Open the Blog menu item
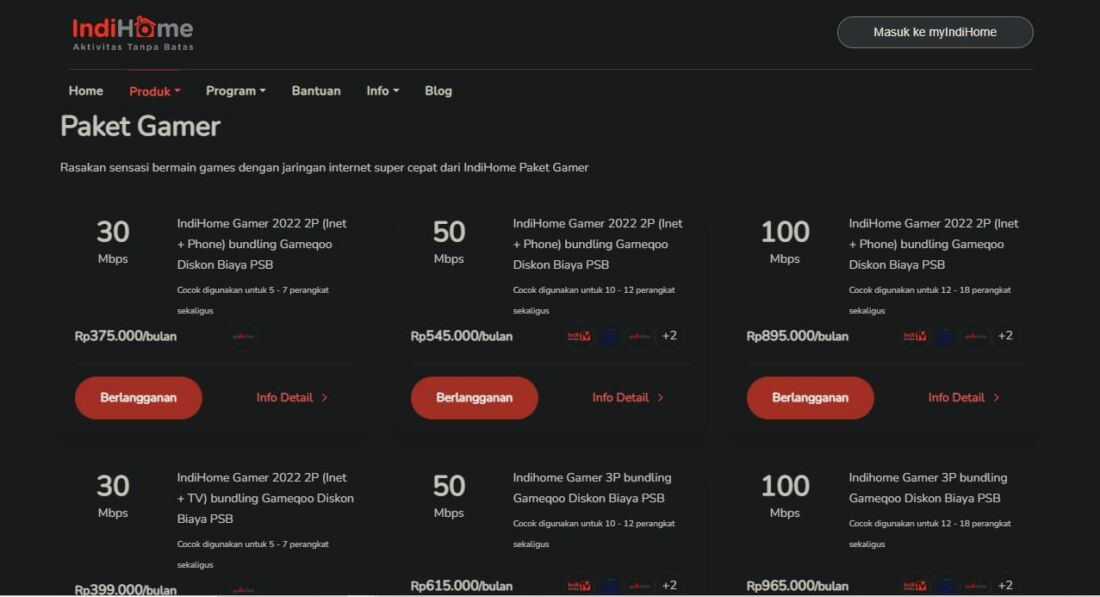1100x597 pixels. [x=438, y=91]
